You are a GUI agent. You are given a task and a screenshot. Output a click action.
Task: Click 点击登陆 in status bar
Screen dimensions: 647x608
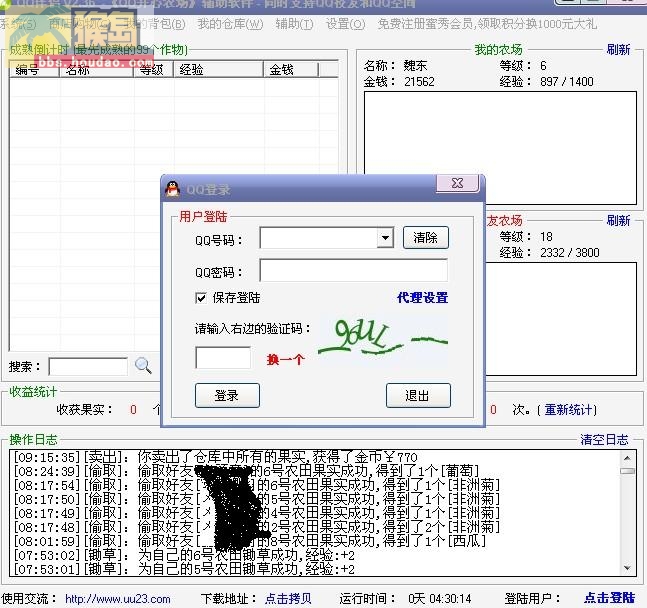coord(609,598)
